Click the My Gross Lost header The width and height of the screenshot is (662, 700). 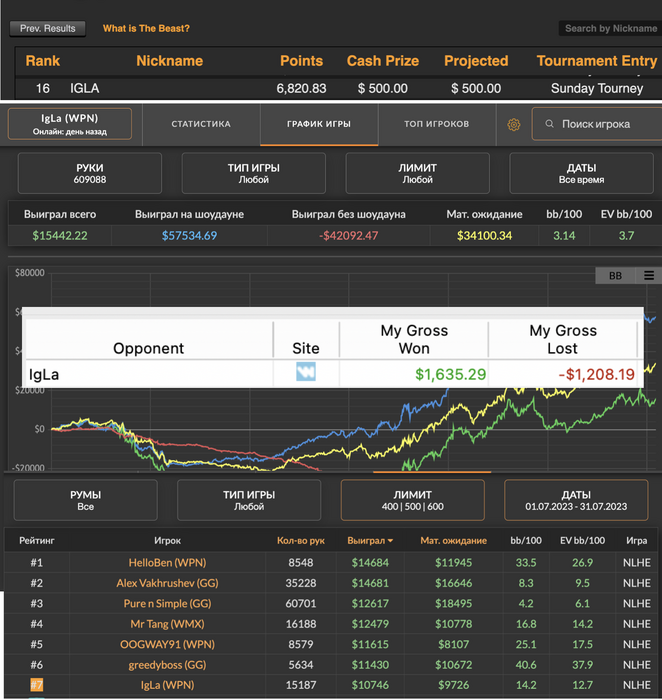[563, 339]
